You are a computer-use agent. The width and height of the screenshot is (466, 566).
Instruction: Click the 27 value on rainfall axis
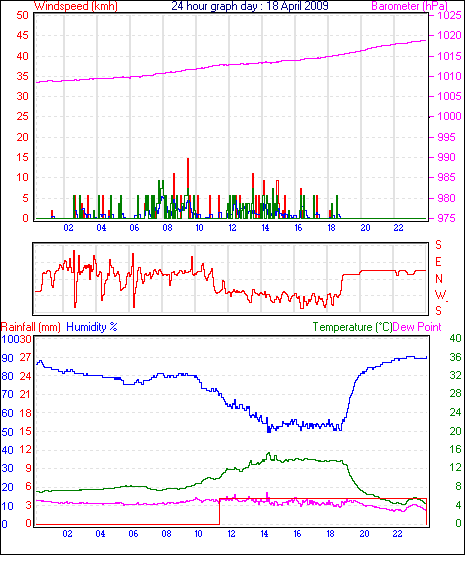click(x=25, y=357)
